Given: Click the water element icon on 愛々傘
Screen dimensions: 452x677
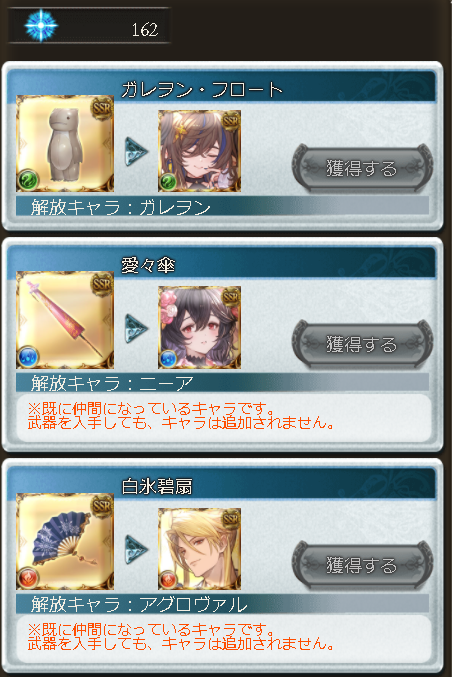Looking at the screenshot, I should (x=28, y=357).
